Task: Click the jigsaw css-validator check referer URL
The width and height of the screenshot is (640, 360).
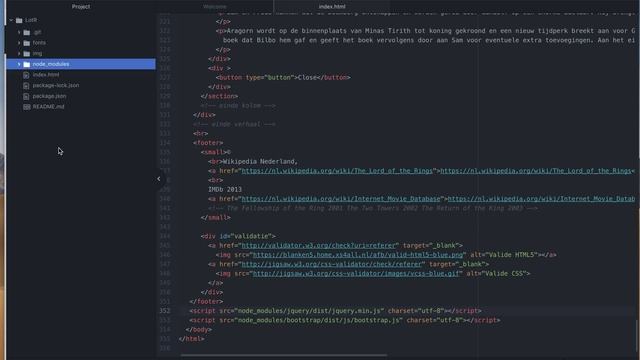Action: coord(331,264)
